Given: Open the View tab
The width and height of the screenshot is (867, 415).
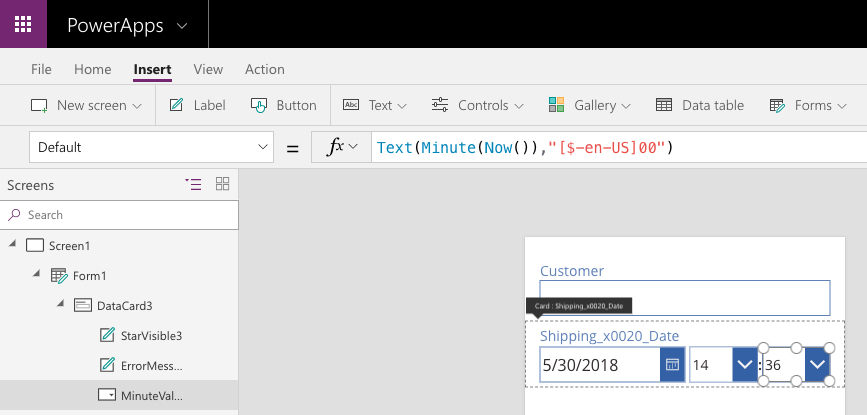Looking at the screenshot, I should [x=208, y=69].
